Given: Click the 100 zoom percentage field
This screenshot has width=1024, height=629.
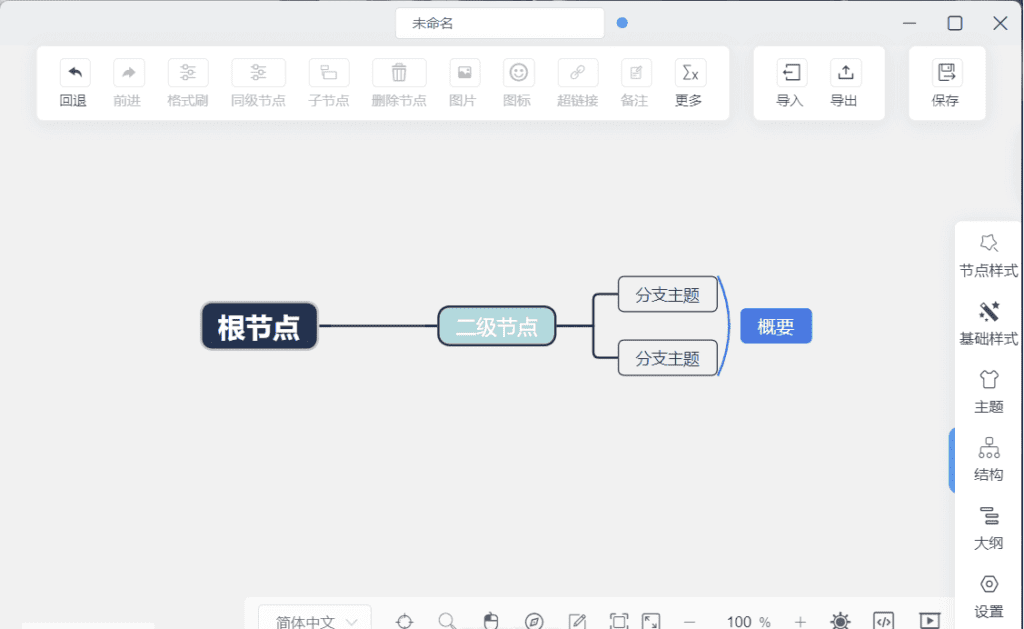Looking at the screenshot, I should (x=739, y=622).
